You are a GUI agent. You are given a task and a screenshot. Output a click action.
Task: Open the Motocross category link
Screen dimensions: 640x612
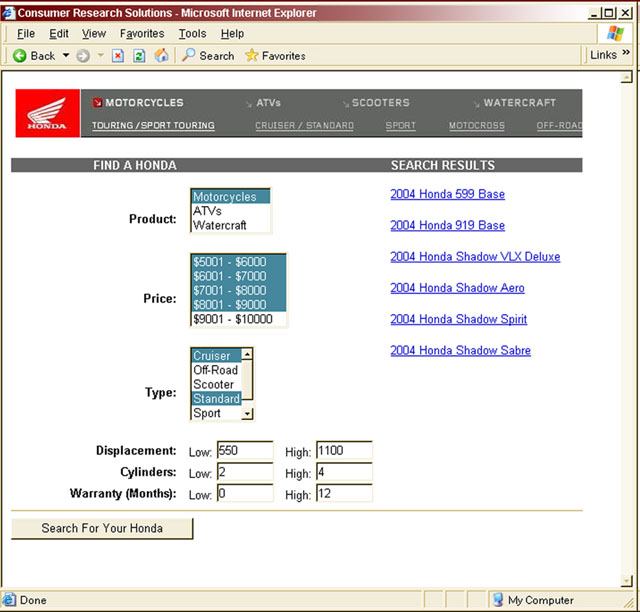pos(477,125)
